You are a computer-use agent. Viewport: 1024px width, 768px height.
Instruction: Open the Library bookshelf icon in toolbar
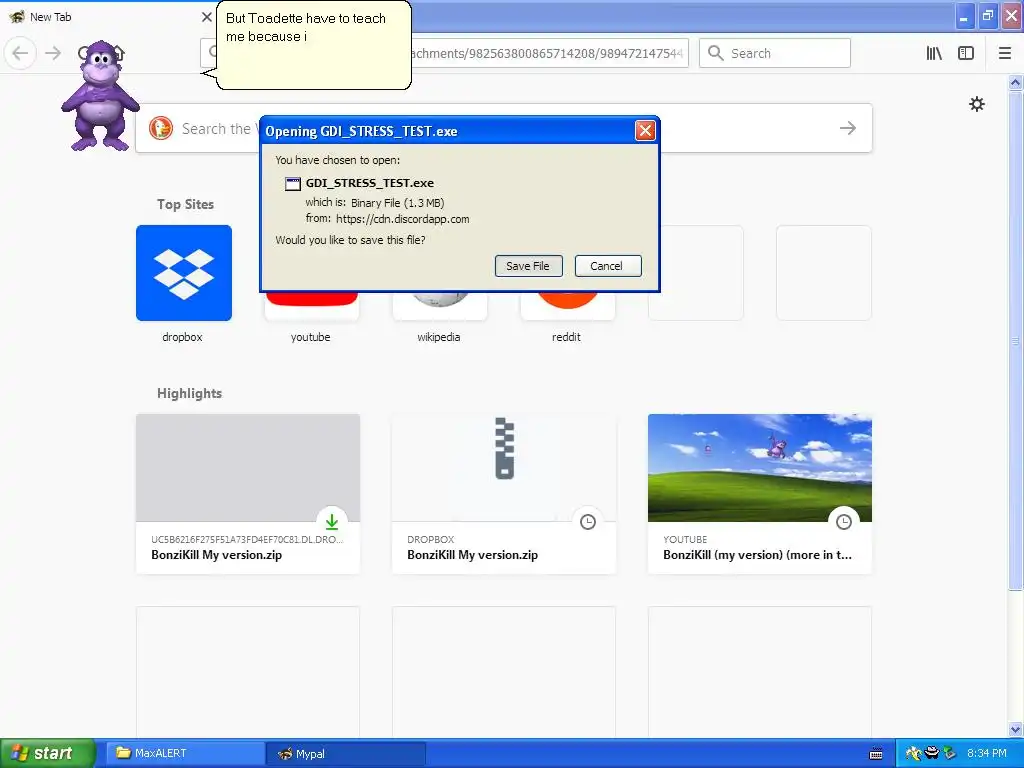coord(934,53)
